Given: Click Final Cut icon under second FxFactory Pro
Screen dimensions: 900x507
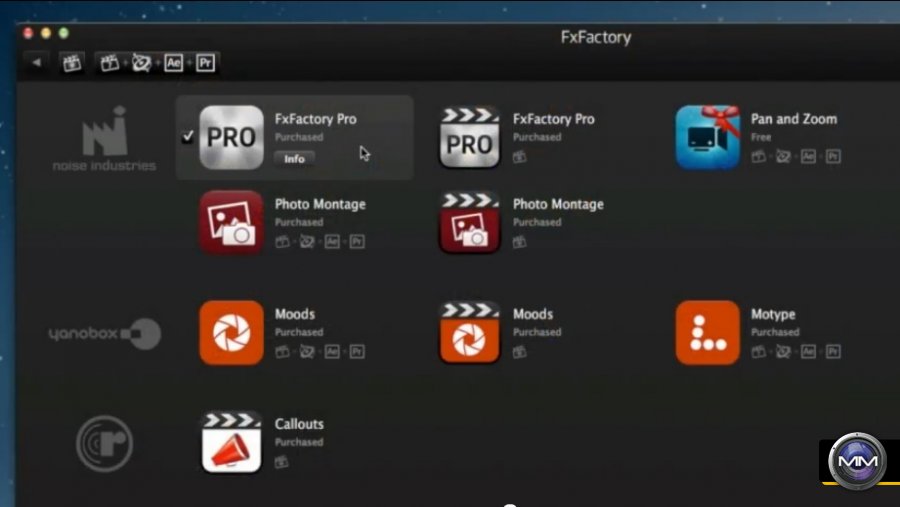Looking at the screenshot, I should pos(519,156).
